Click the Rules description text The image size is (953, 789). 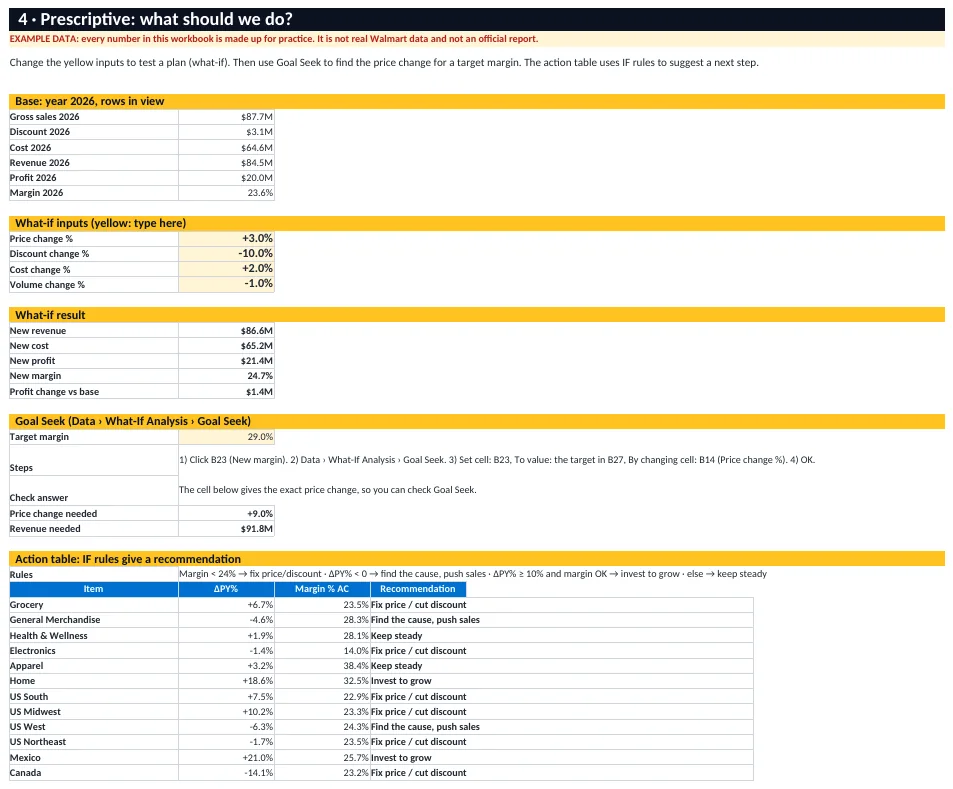point(472,574)
